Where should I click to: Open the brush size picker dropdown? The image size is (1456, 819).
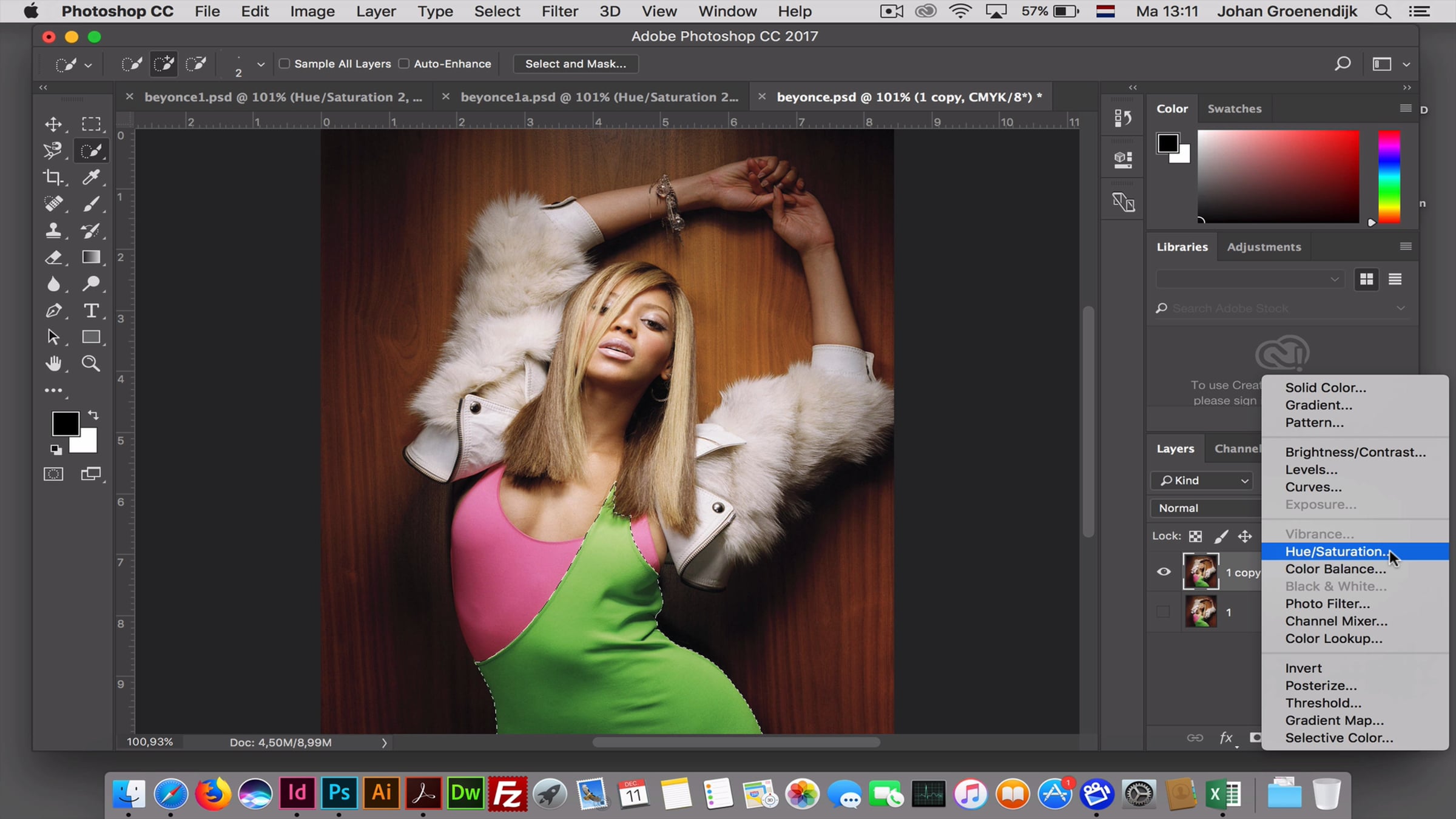click(261, 64)
